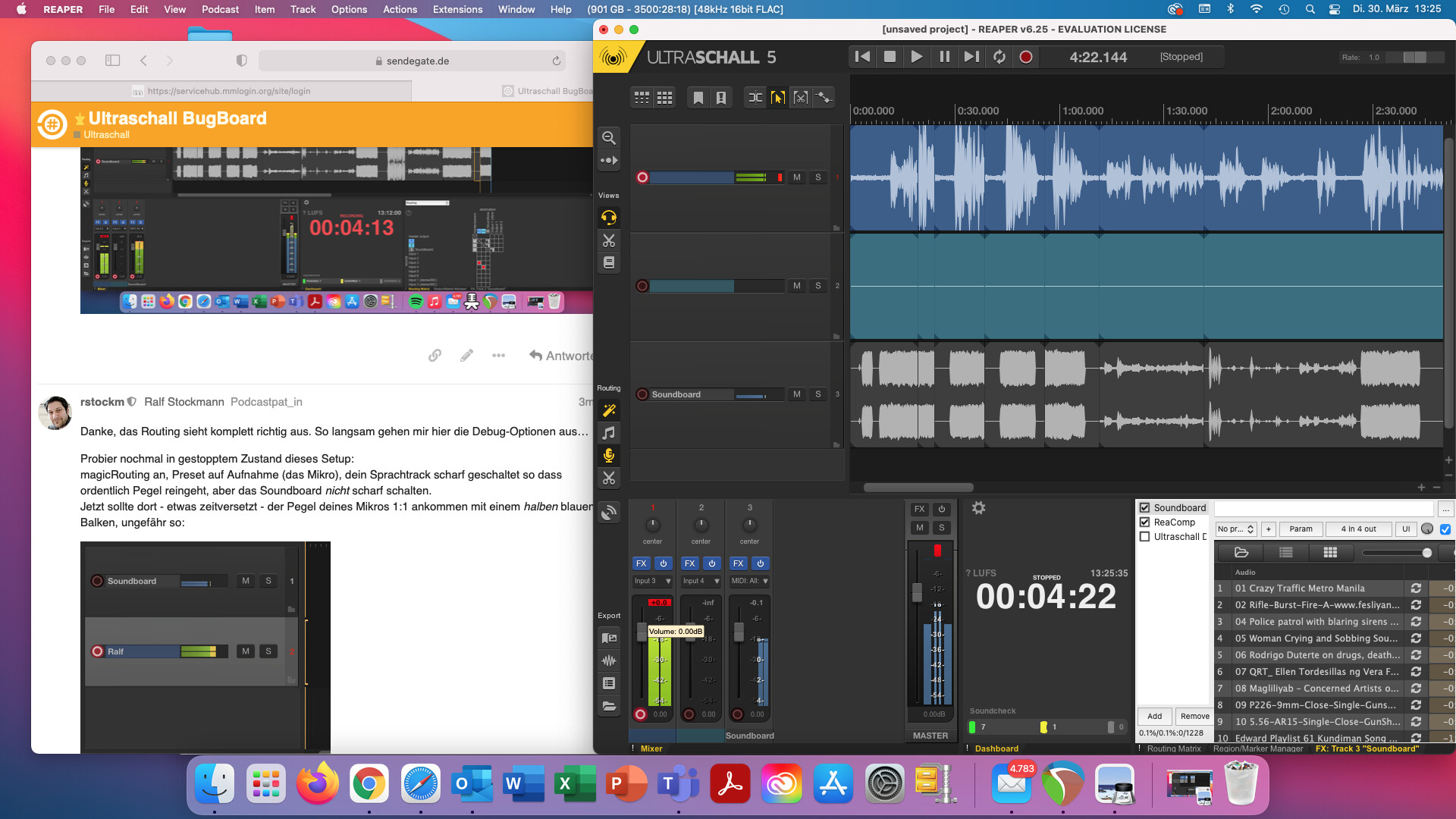Select the yellow cursor selection tool
Viewport: 1456px width, 819px height.
tap(778, 97)
